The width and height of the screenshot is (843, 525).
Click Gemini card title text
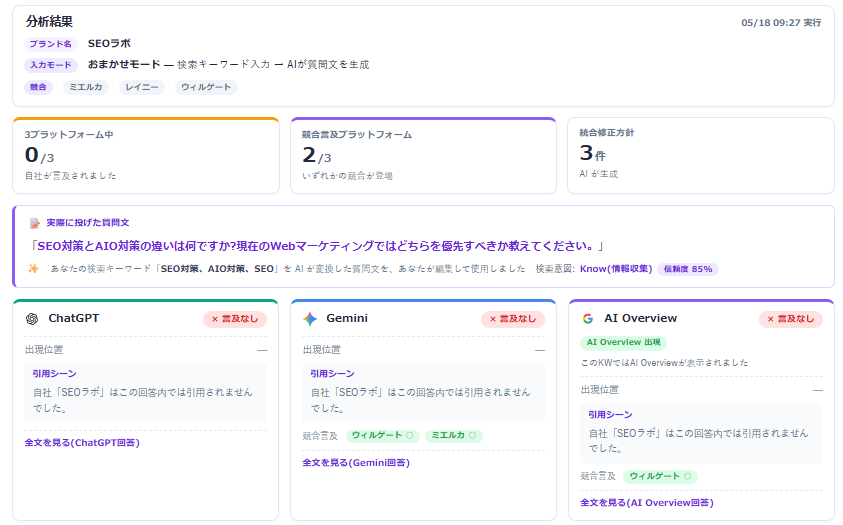(347, 318)
